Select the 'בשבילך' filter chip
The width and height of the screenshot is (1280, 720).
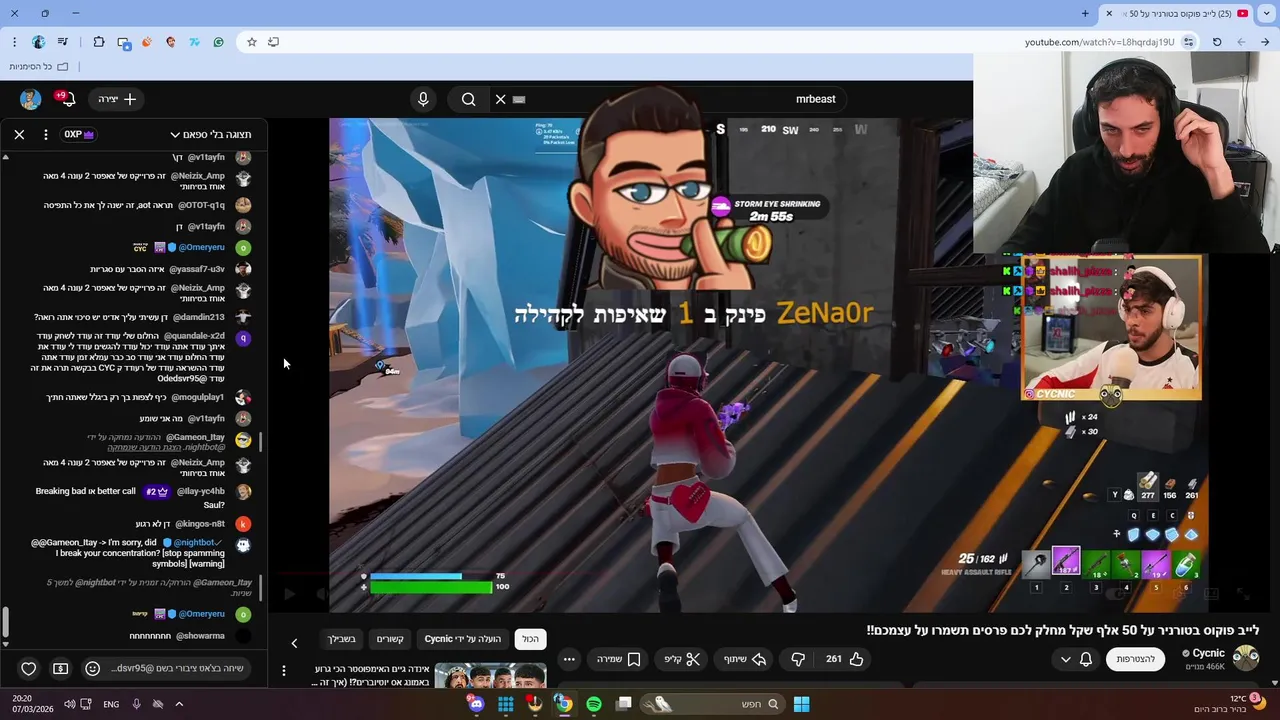pos(342,639)
